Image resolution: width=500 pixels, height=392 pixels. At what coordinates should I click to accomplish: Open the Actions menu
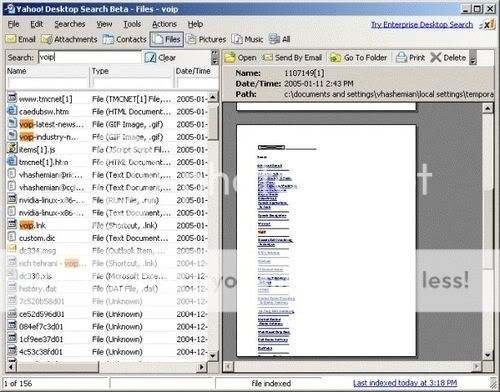(x=164, y=24)
